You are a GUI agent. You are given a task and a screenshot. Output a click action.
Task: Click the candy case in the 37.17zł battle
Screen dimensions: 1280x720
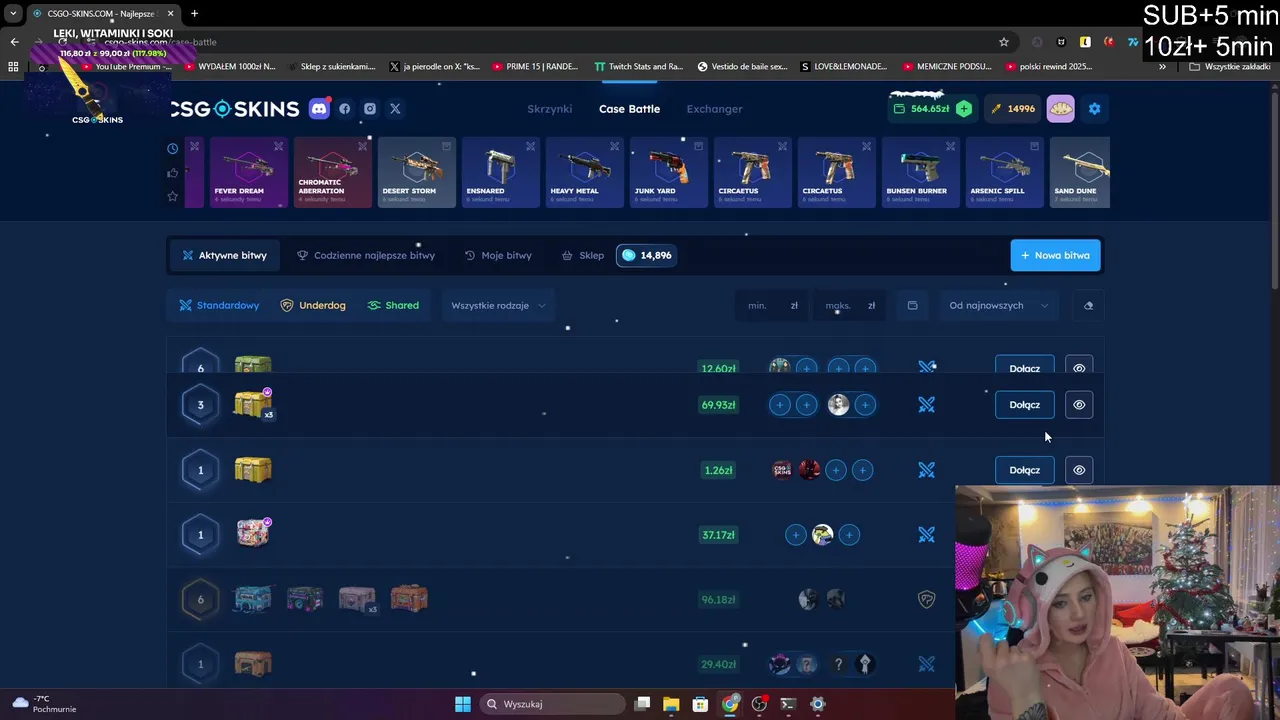click(253, 533)
